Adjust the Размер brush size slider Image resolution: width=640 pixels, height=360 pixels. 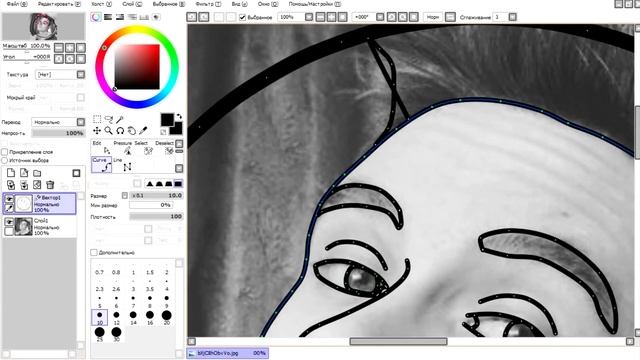(x=156, y=196)
